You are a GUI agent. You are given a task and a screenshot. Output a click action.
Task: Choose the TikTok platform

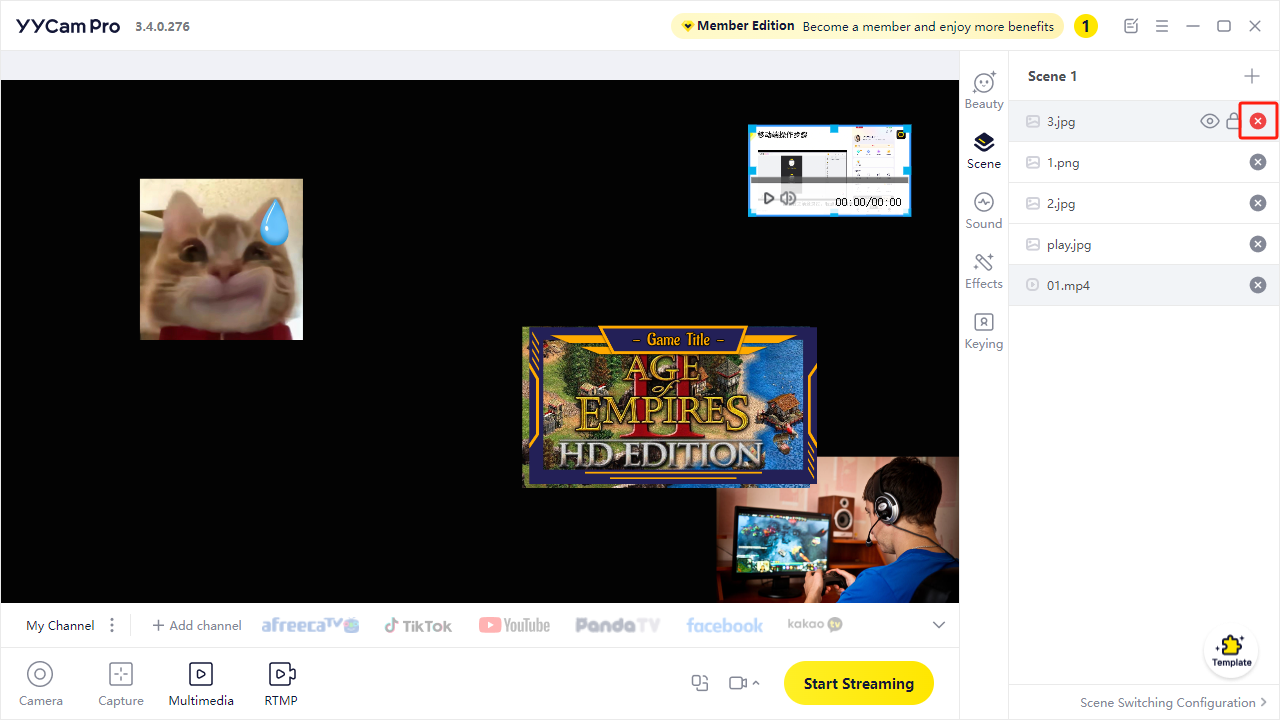tap(418, 625)
